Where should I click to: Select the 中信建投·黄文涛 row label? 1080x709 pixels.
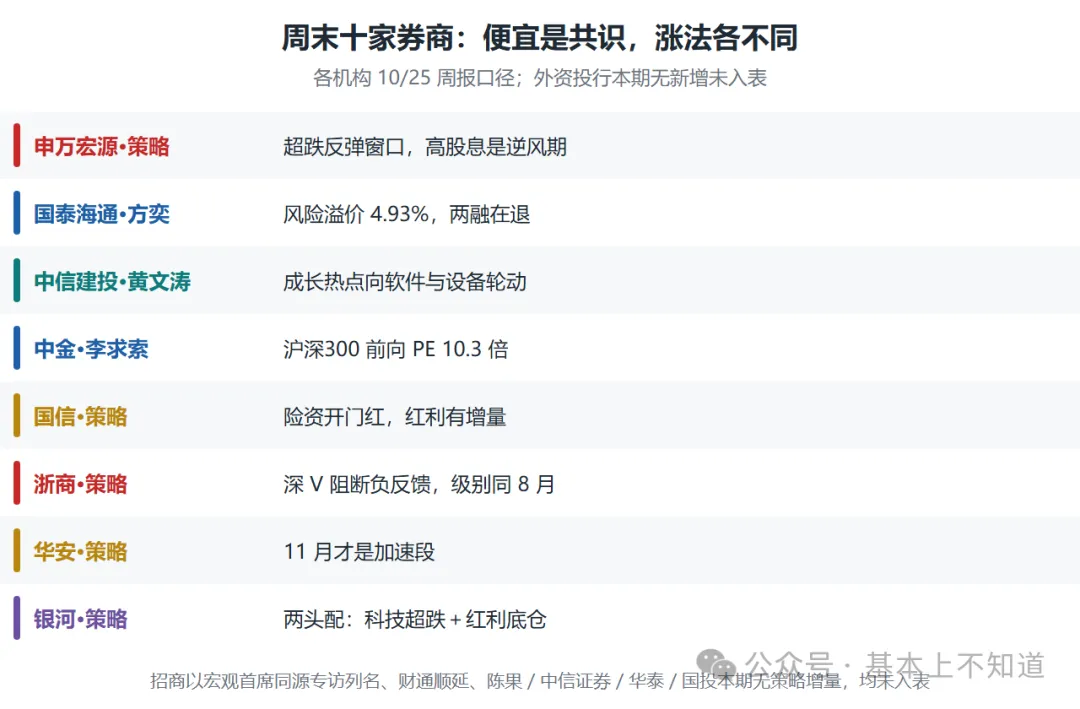(112, 282)
